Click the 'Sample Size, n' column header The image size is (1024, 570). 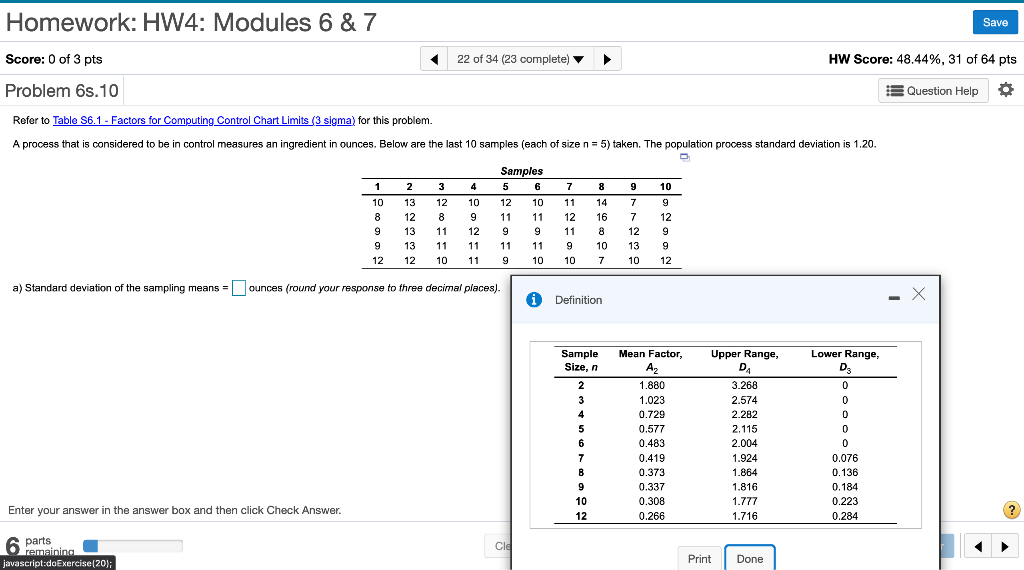(x=580, y=360)
